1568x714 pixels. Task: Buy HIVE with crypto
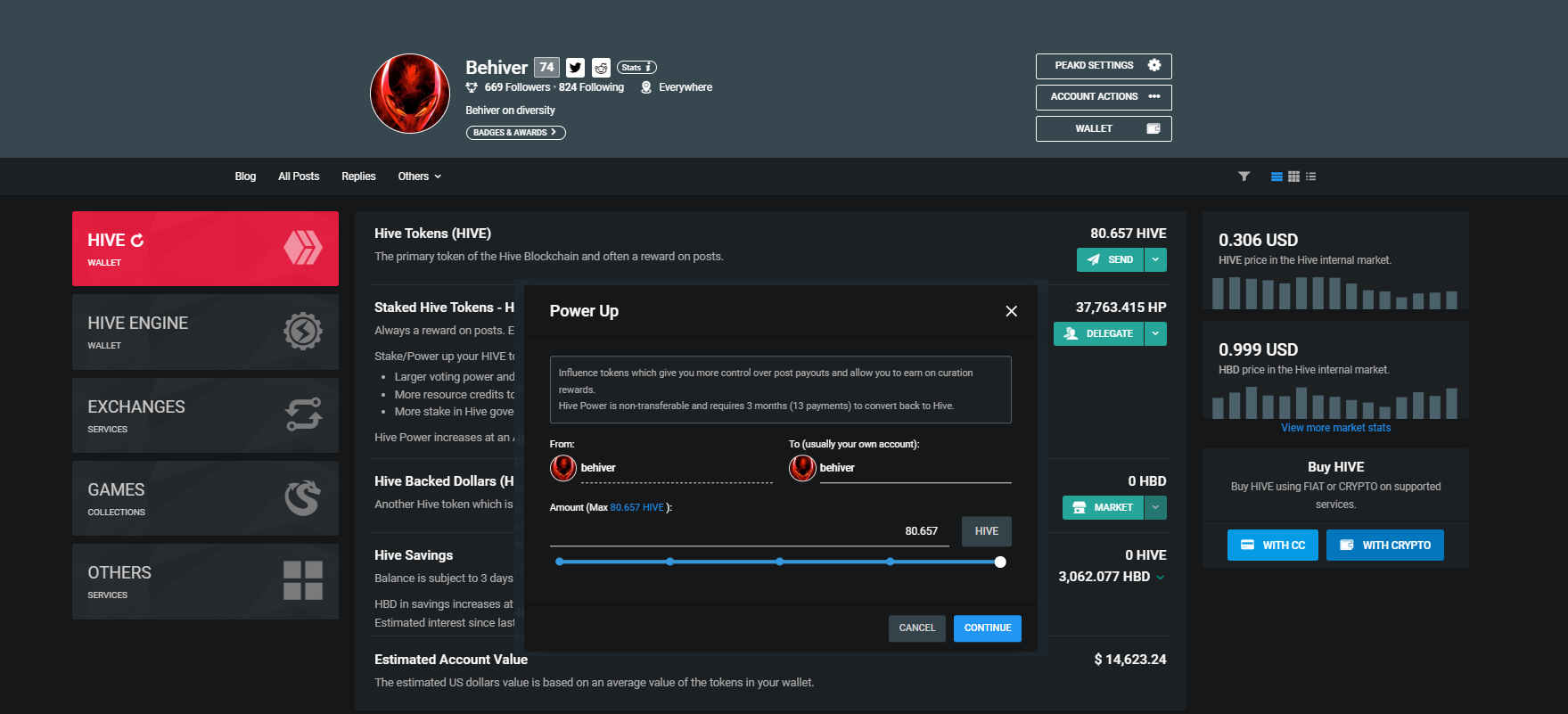click(x=1385, y=546)
